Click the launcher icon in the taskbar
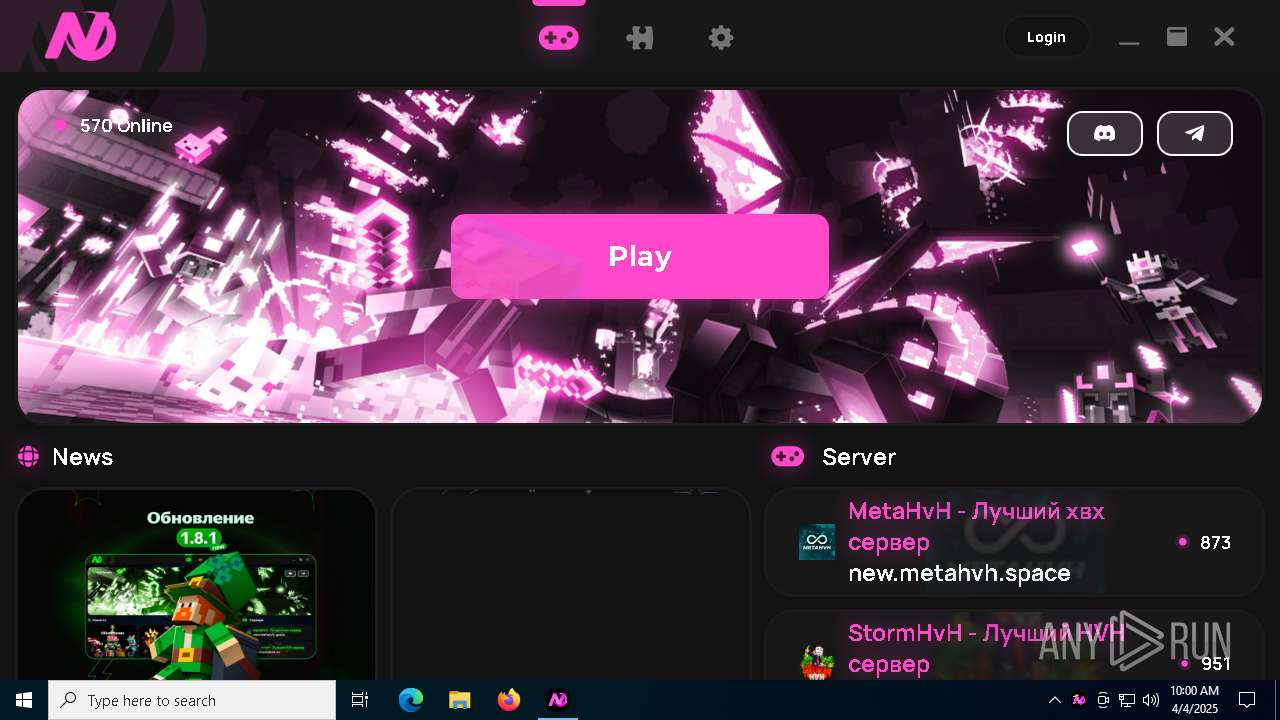 558,700
